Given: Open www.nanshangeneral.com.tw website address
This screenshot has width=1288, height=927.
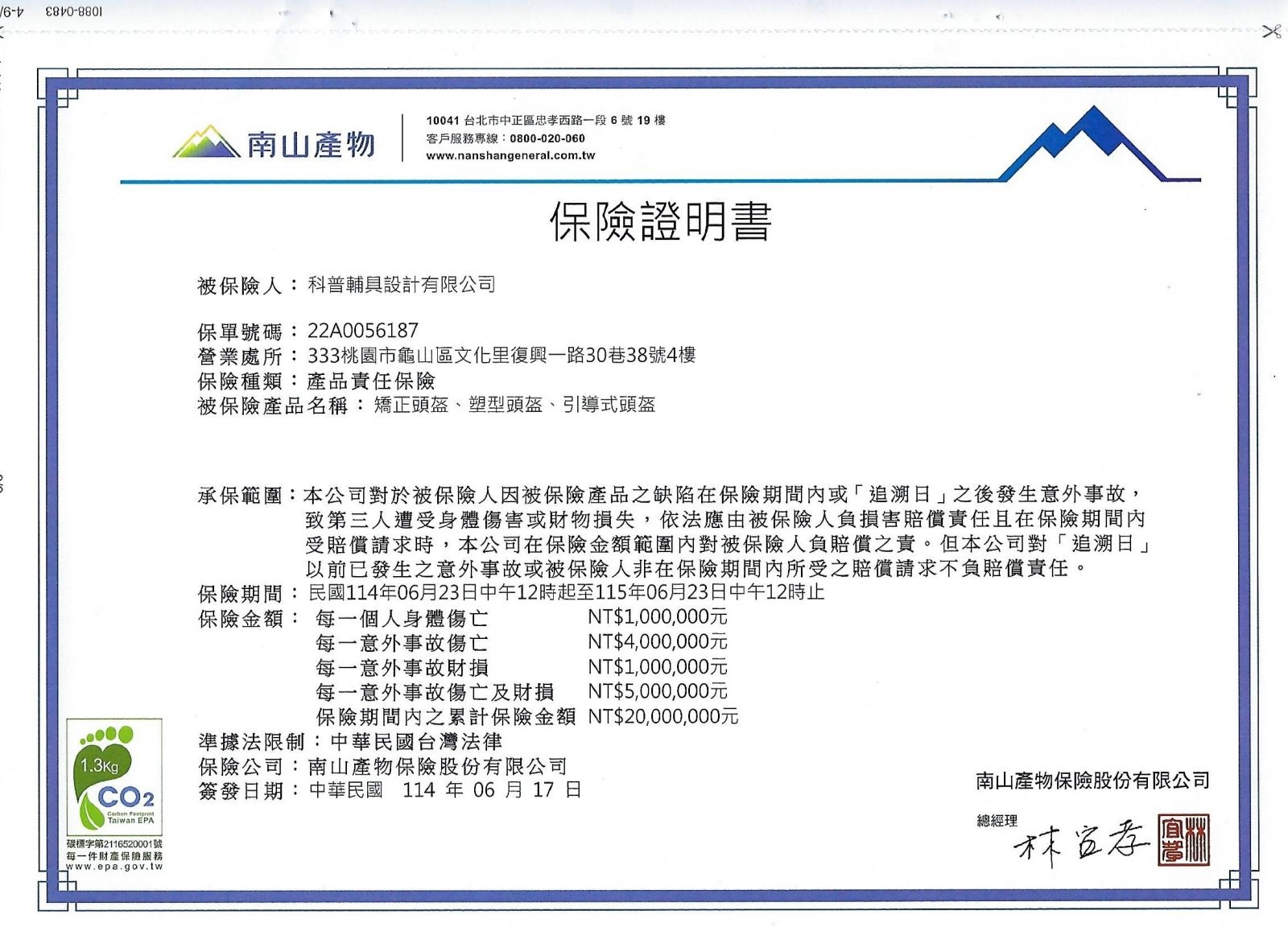Looking at the screenshot, I should [510, 155].
